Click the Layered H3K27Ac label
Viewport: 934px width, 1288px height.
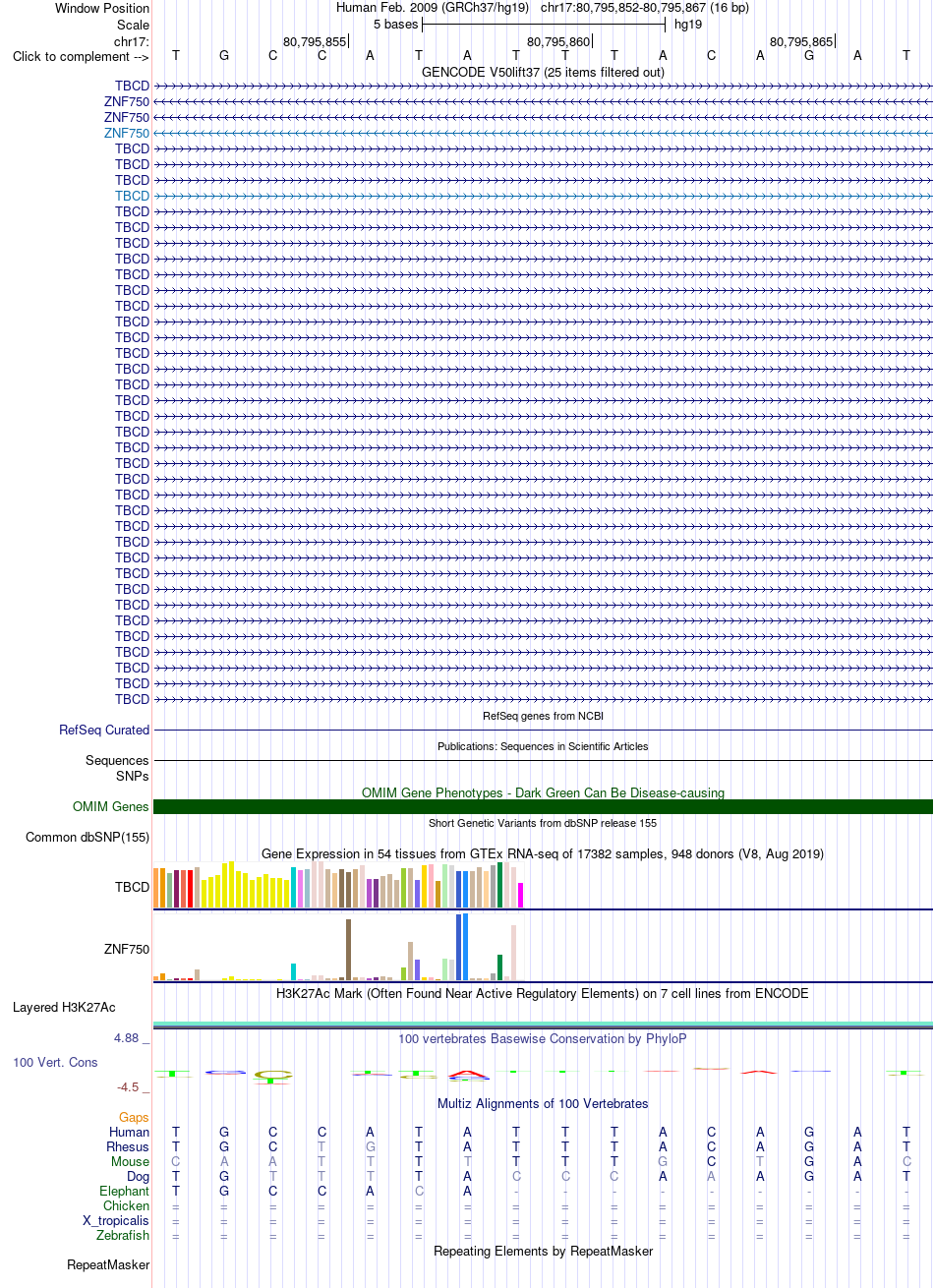click(64, 1007)
